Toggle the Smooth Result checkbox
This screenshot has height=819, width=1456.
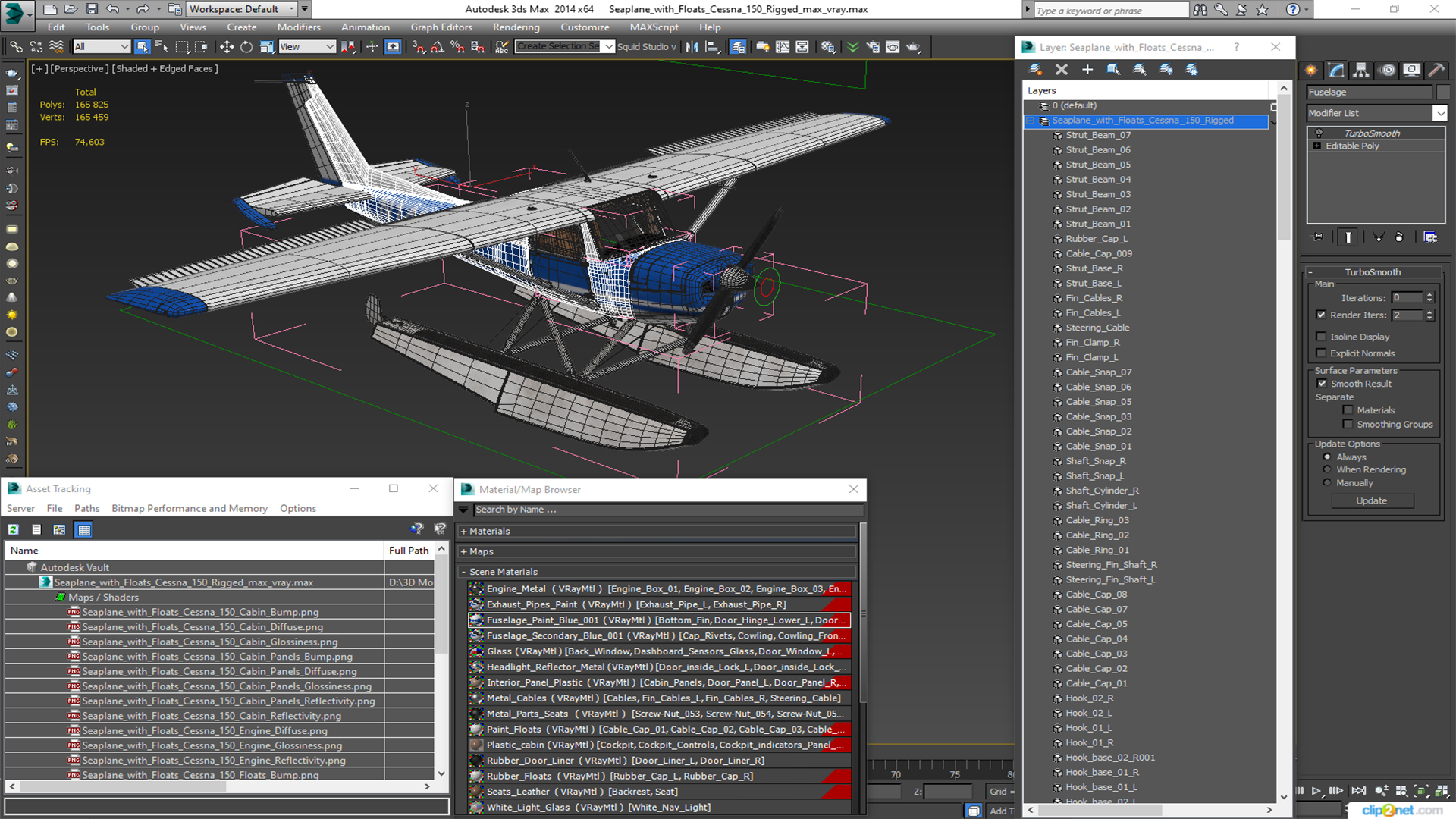click(1322, 384)
